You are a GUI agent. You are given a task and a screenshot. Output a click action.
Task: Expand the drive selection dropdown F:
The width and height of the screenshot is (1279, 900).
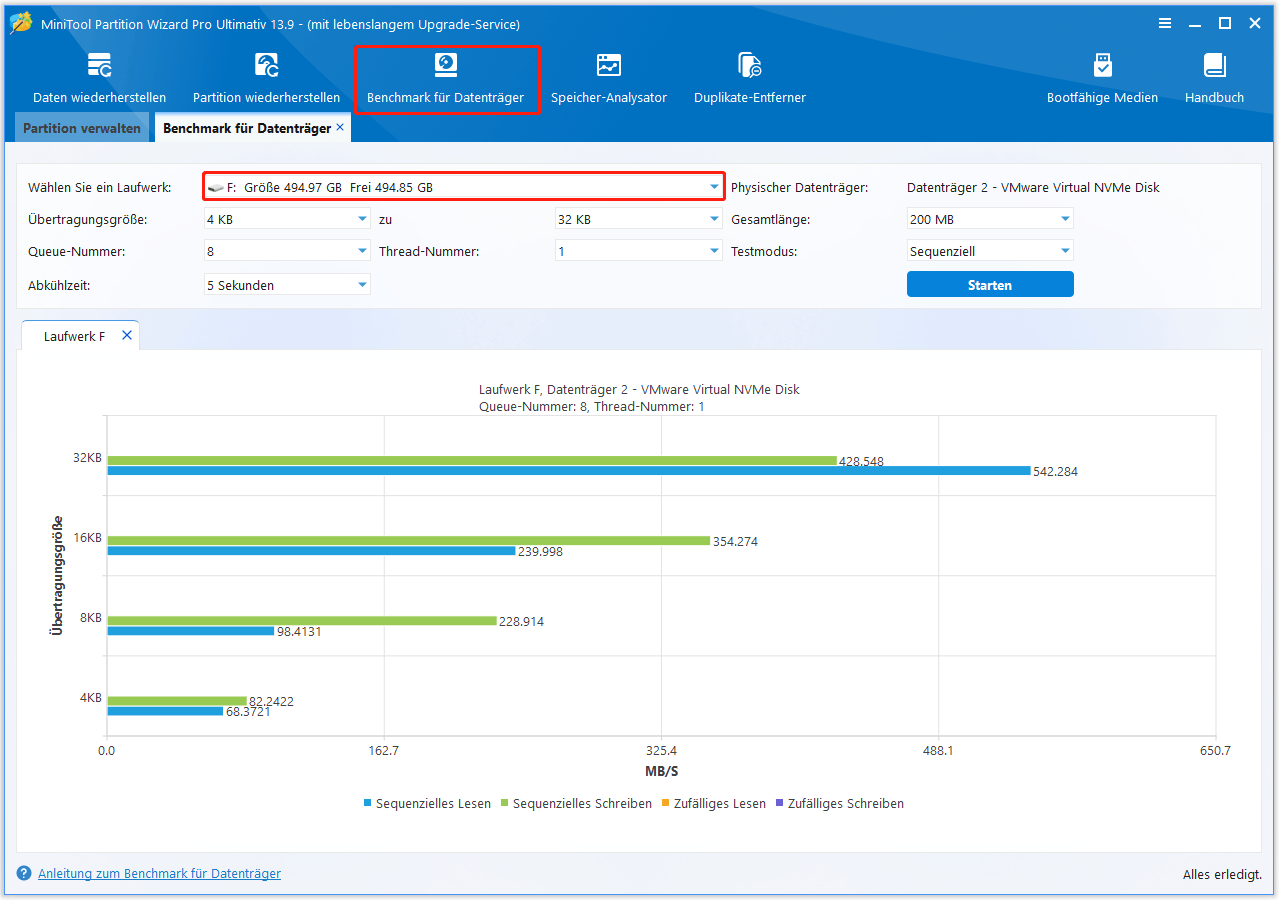[464, 186]
